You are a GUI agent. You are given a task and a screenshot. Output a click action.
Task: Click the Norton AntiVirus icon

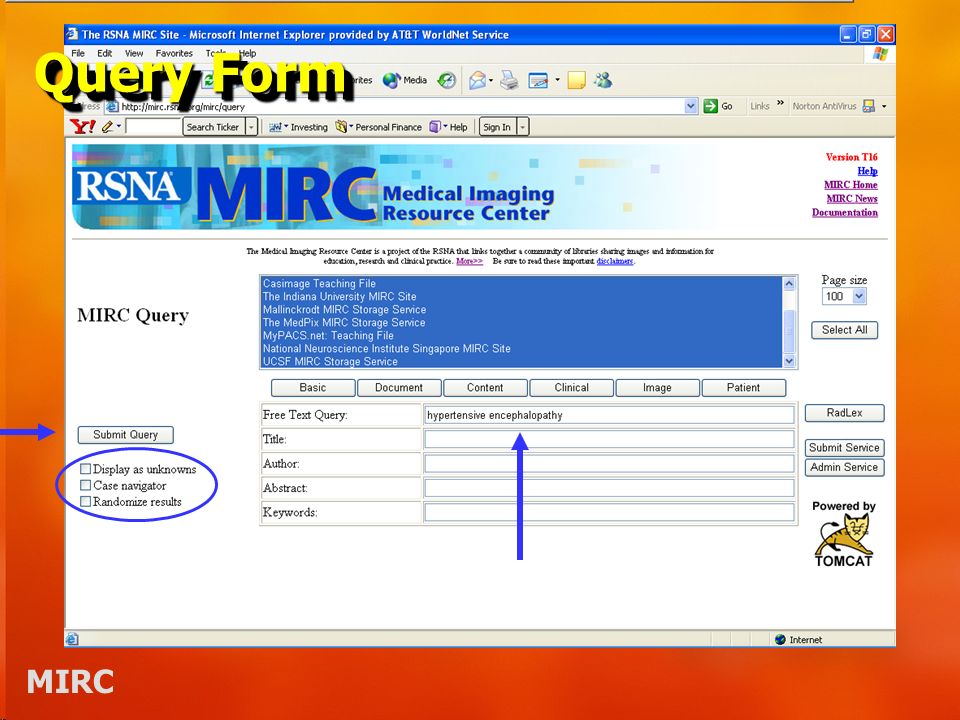click(x=868, y=106)
